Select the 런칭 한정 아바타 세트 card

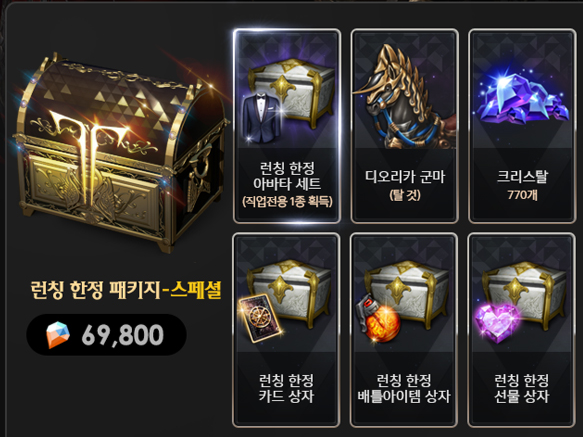point(287,126)
